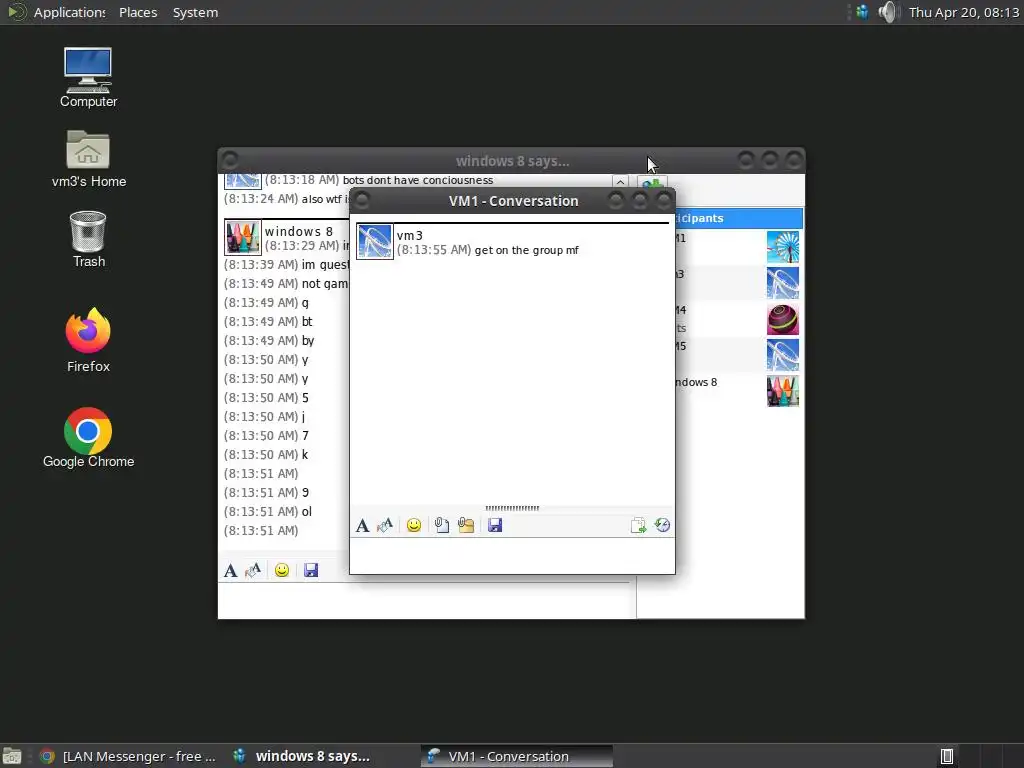Click chat line '(8:13:50 AM) k'
Viewport: 1024px width, 768px height.
coord(266,455)
